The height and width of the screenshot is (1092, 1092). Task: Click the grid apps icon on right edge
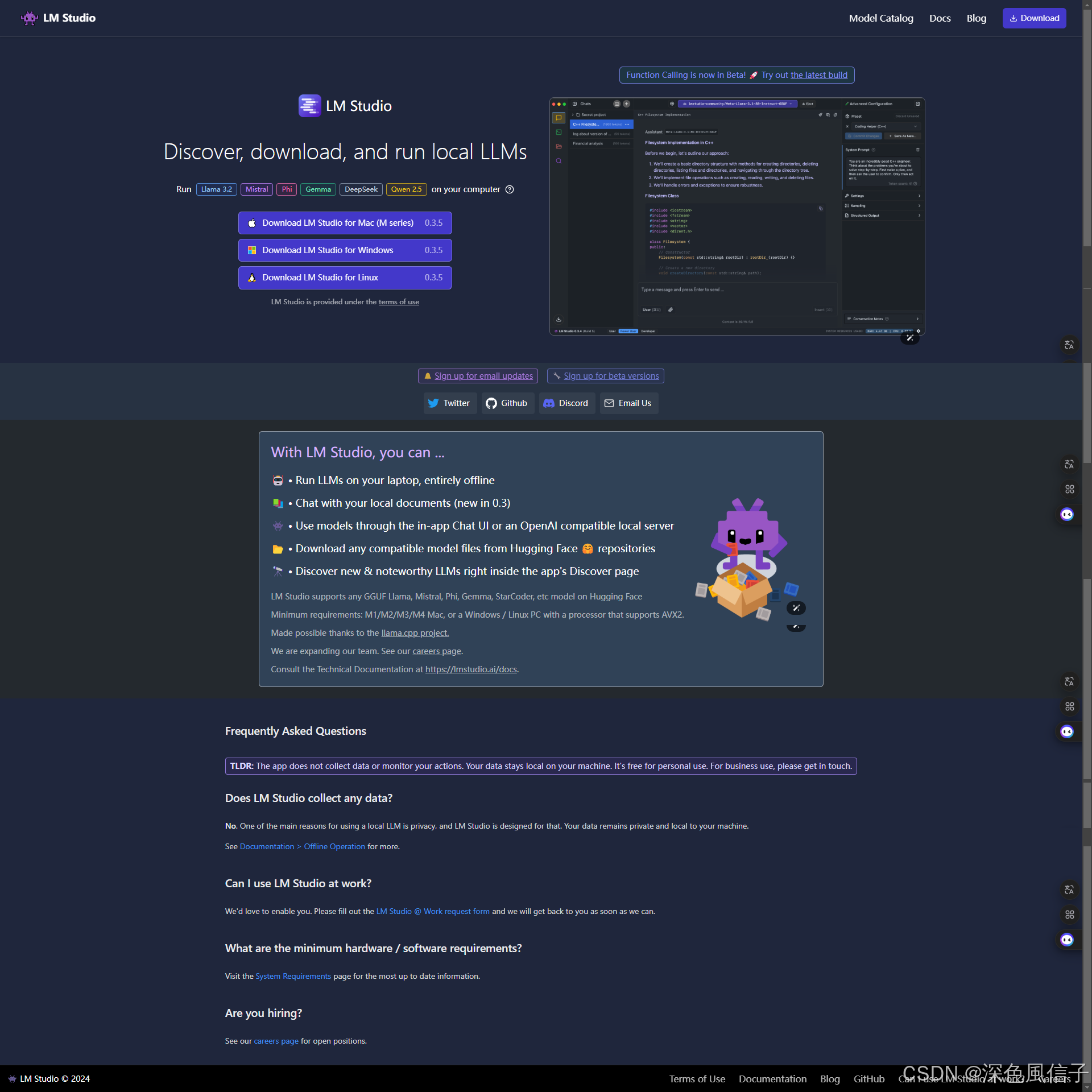[x=1069, y=489]
